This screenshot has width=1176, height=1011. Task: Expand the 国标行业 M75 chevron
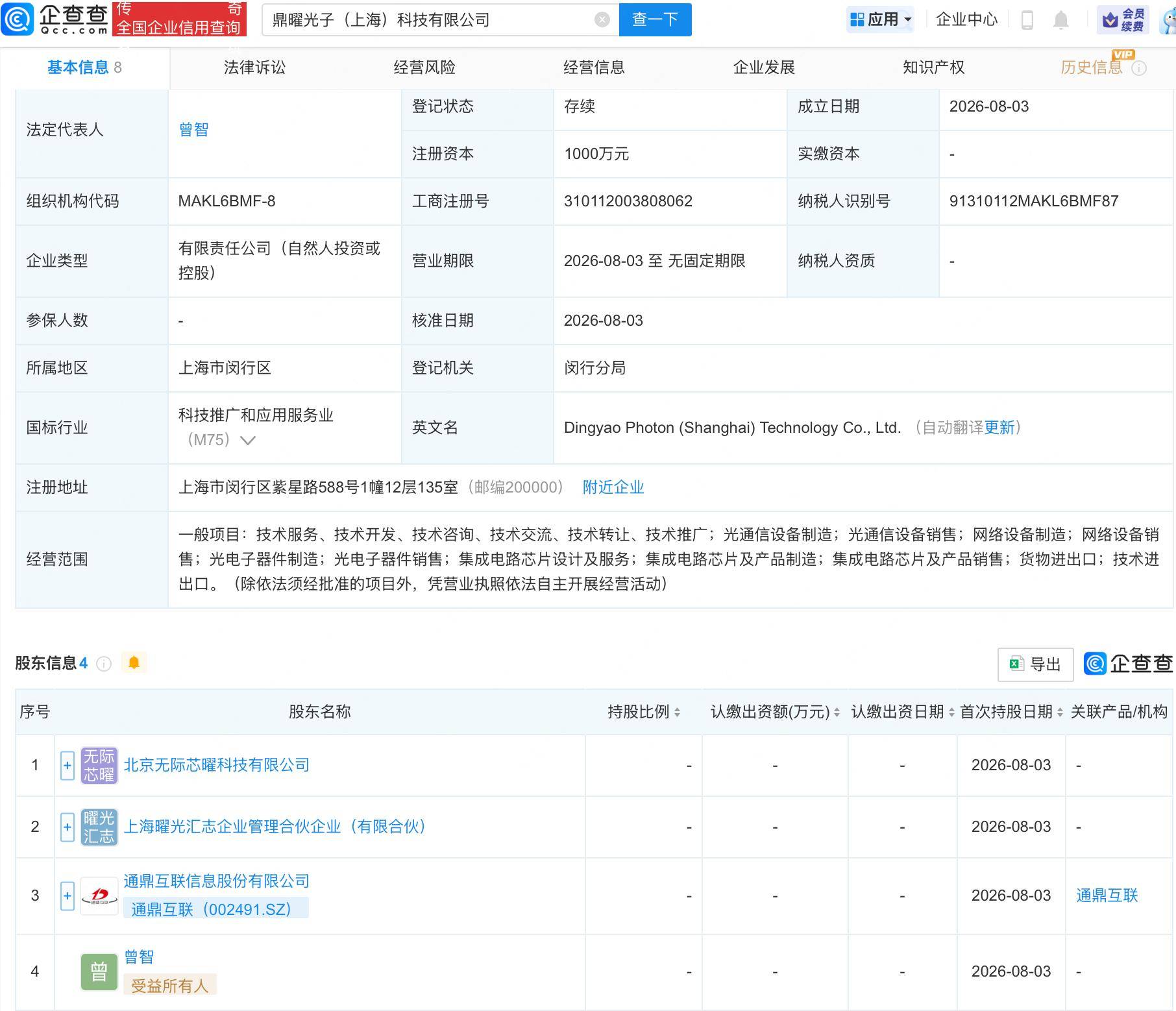point(247,441)
